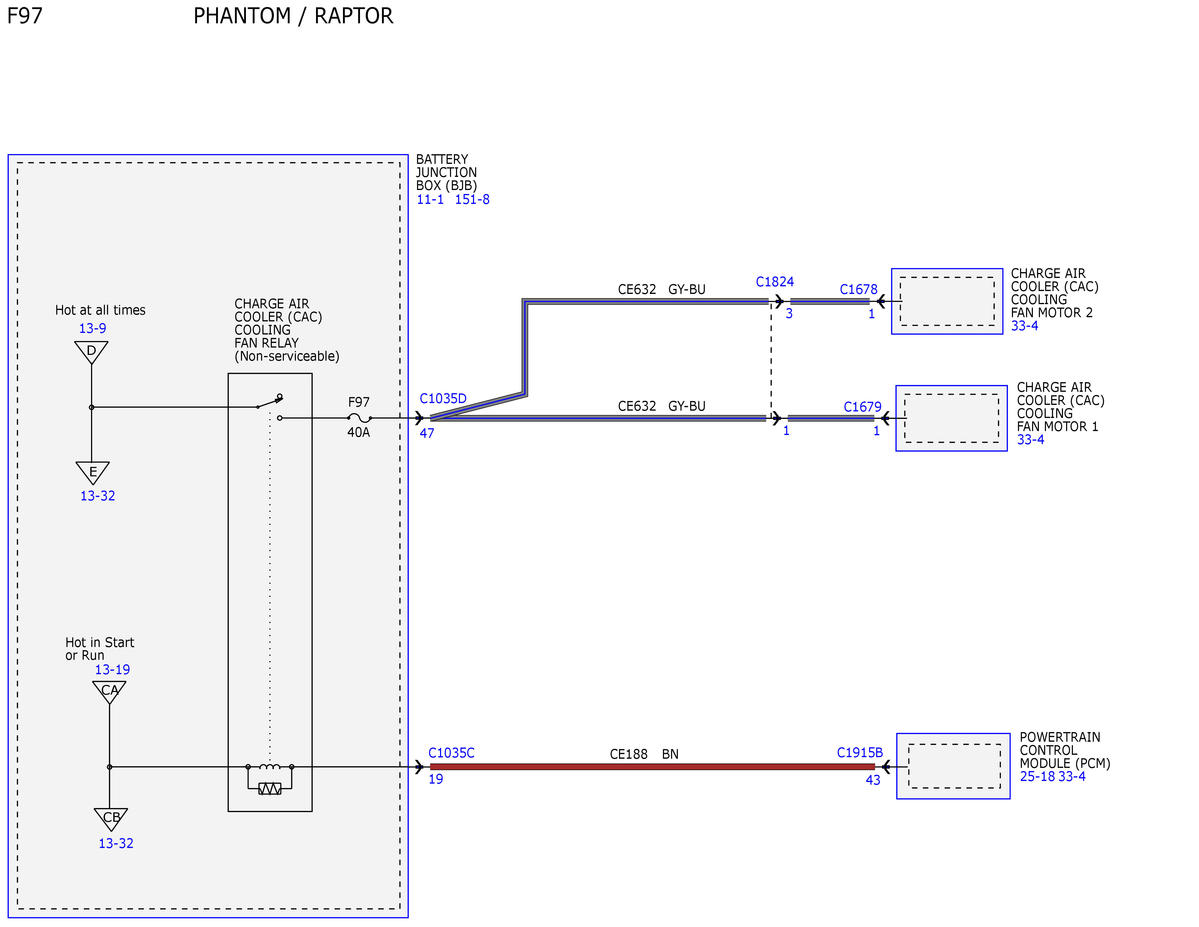This screenshot has width=1199, height=927.
Task: Click the upper CE632 GY-BU wire label
Action: coord(661,289)
